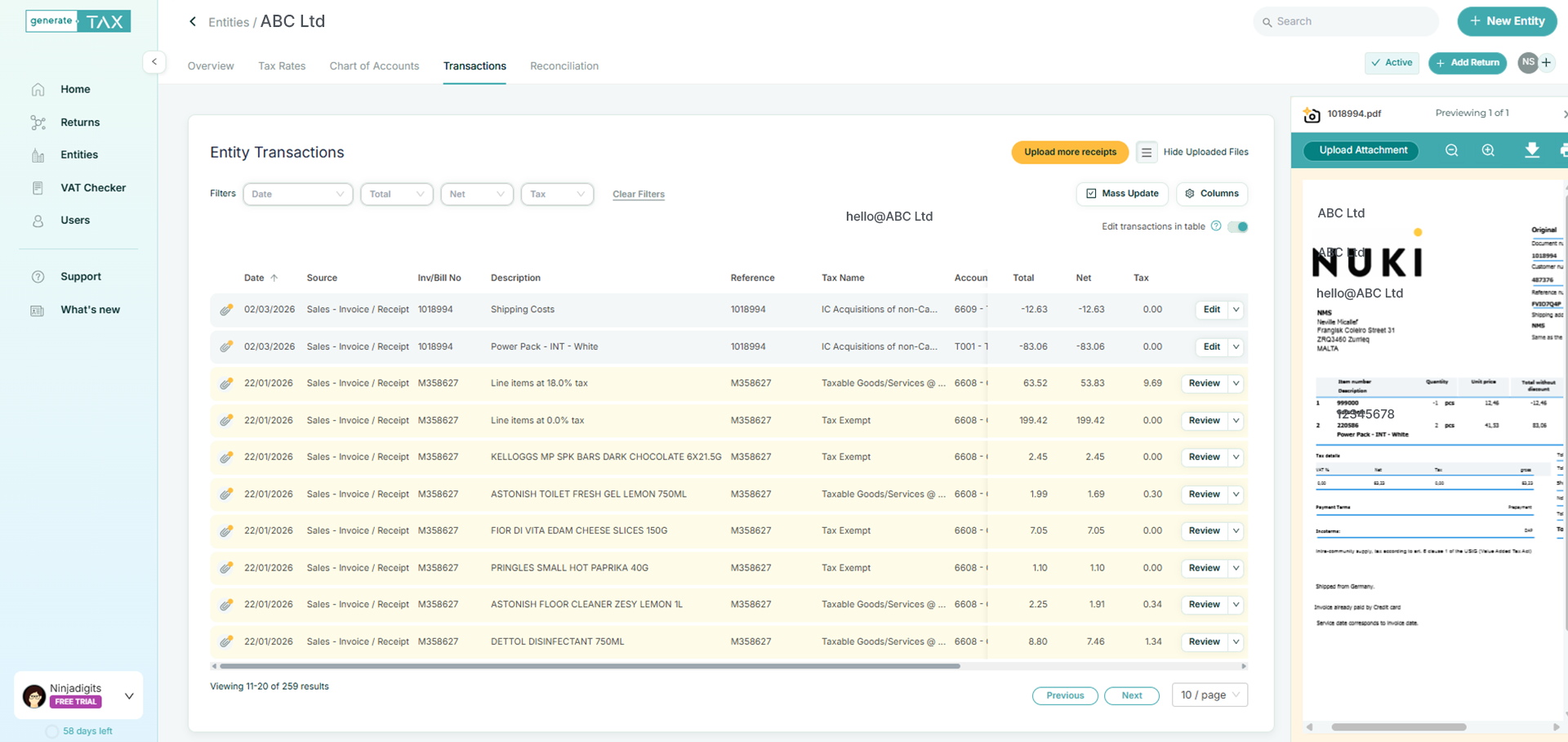The image size is (1568, 742).
Task: Open VAT Checker in sidebar
Action: click(x=92, y=188)
